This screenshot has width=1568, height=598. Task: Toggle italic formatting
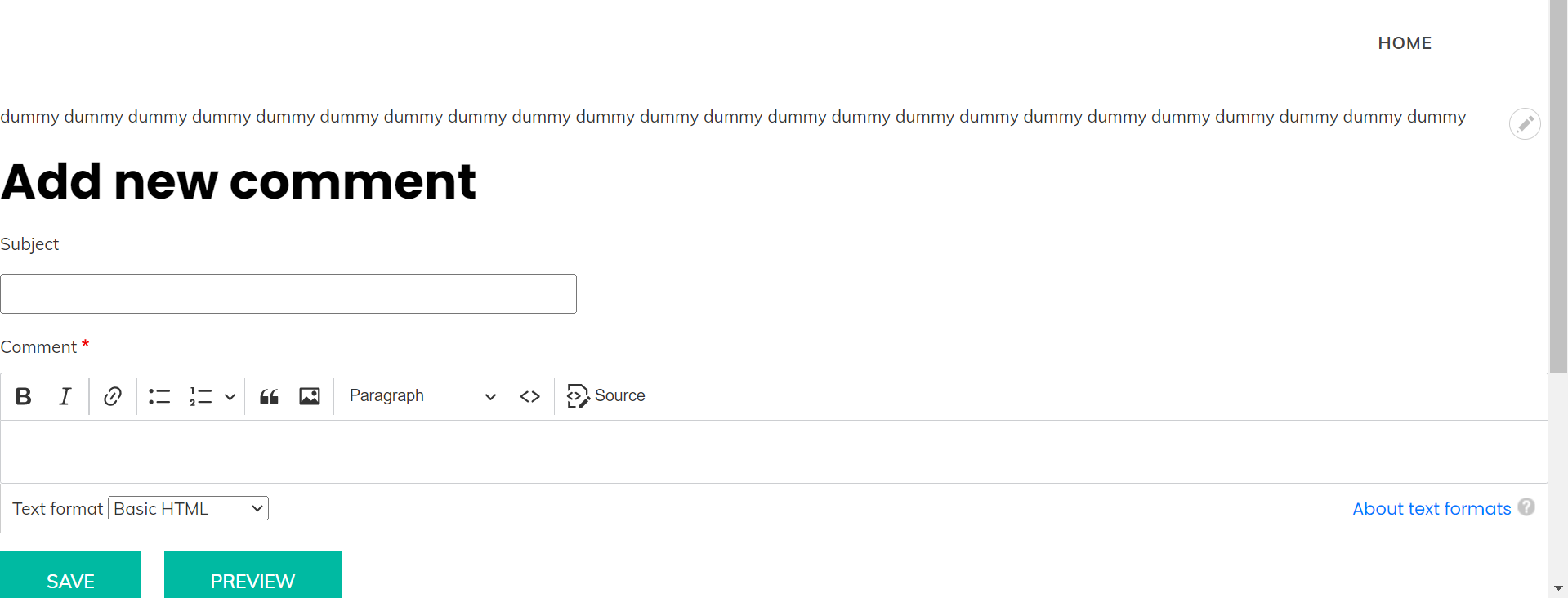[65, 396]
